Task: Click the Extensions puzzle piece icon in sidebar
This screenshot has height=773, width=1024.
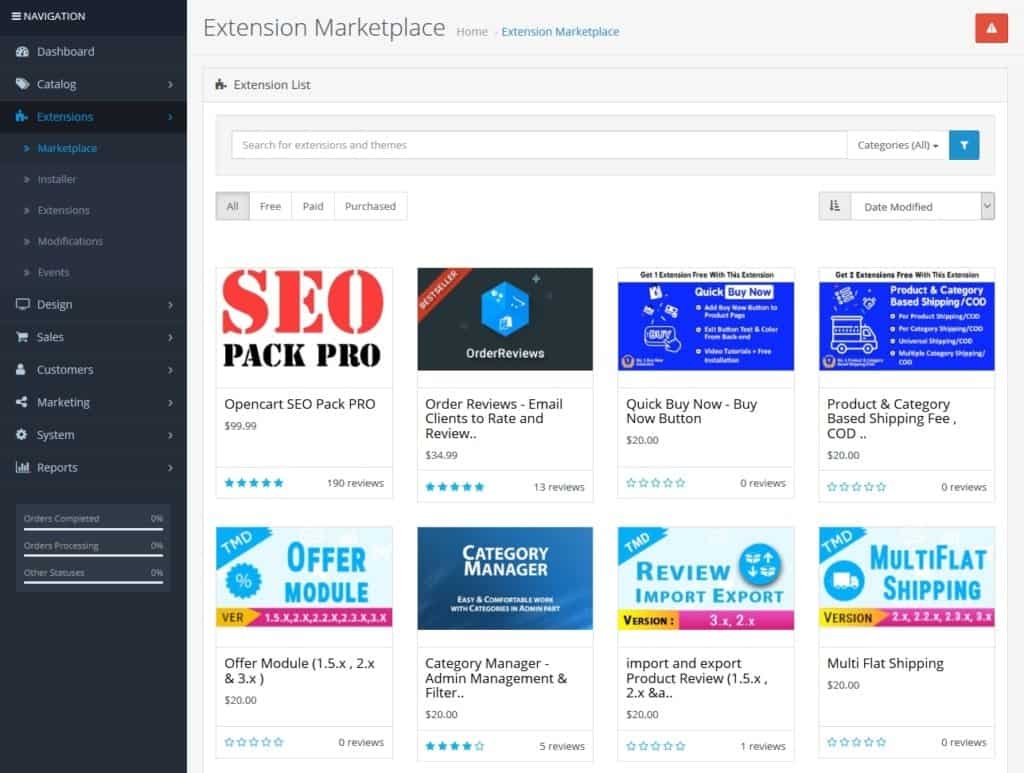Action: (22, 117)
